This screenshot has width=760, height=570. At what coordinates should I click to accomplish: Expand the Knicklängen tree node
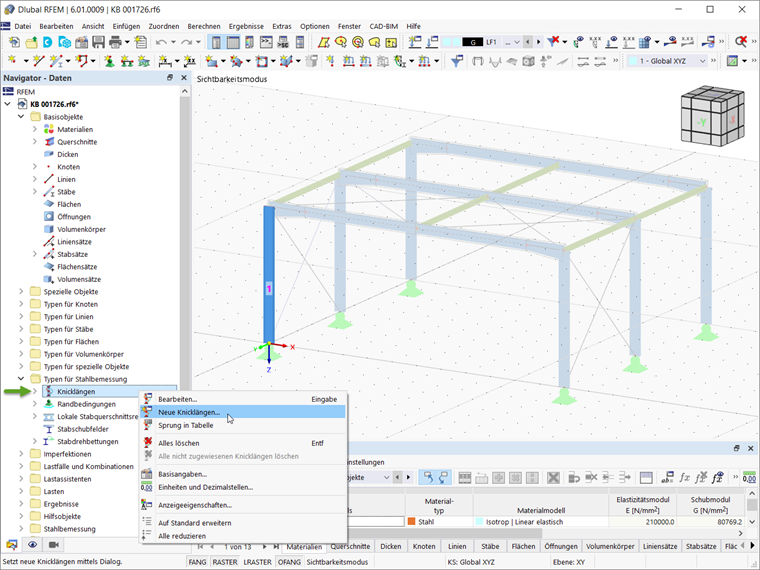coord(34,391)
